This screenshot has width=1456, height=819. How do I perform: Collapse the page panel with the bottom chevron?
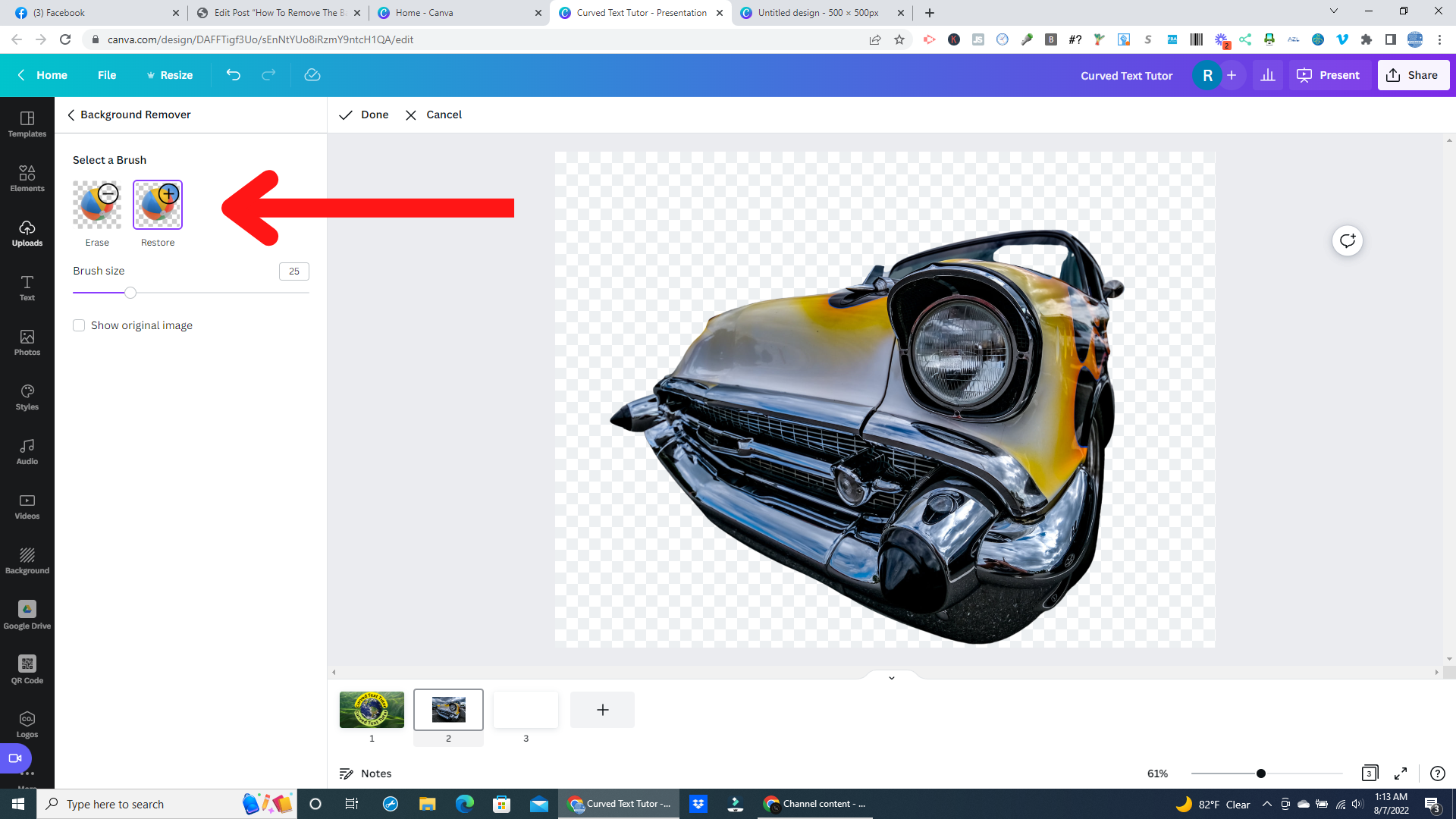tap(891, 677)
